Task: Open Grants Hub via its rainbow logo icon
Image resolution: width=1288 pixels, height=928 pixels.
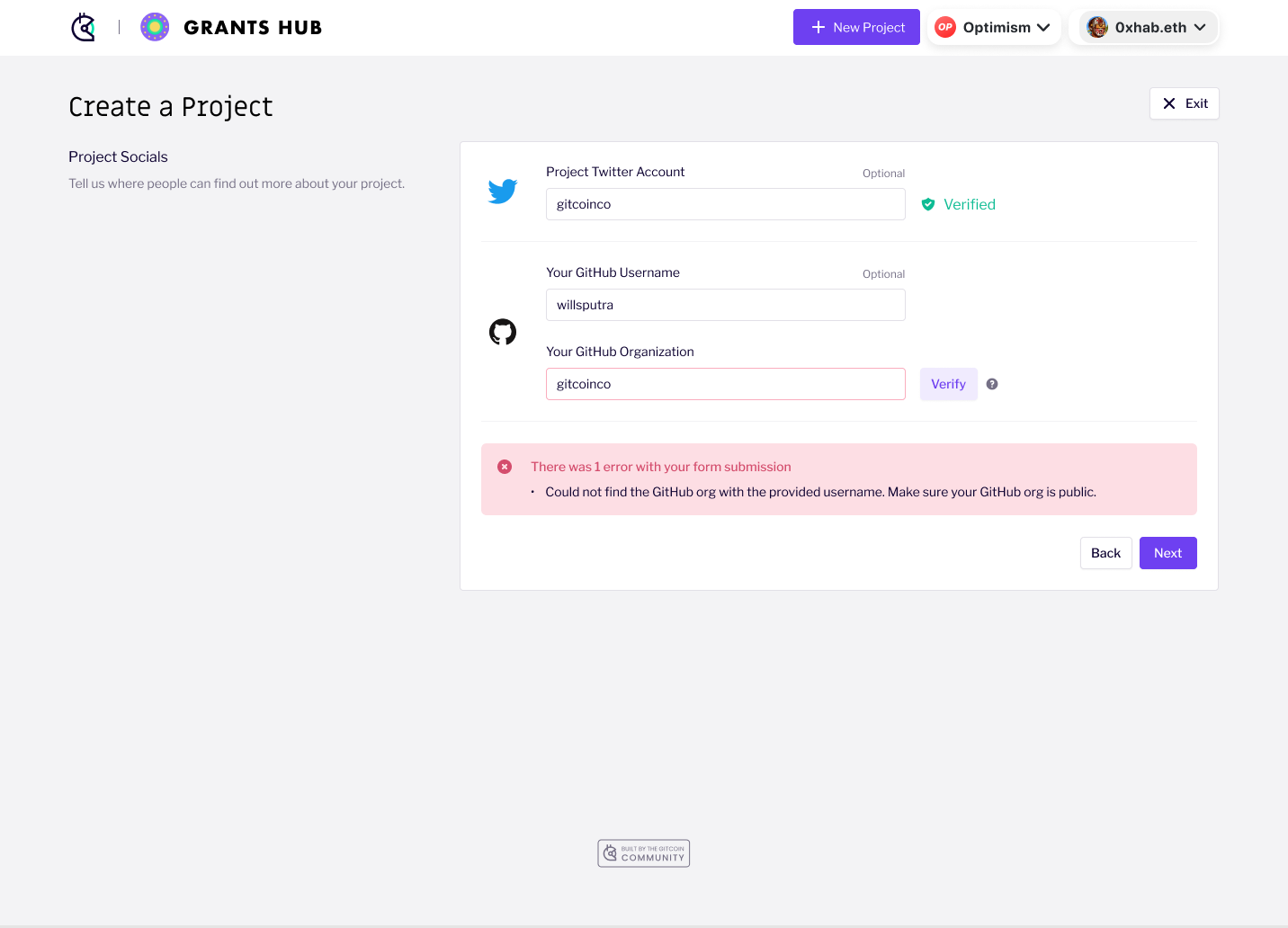Action: 154,27
